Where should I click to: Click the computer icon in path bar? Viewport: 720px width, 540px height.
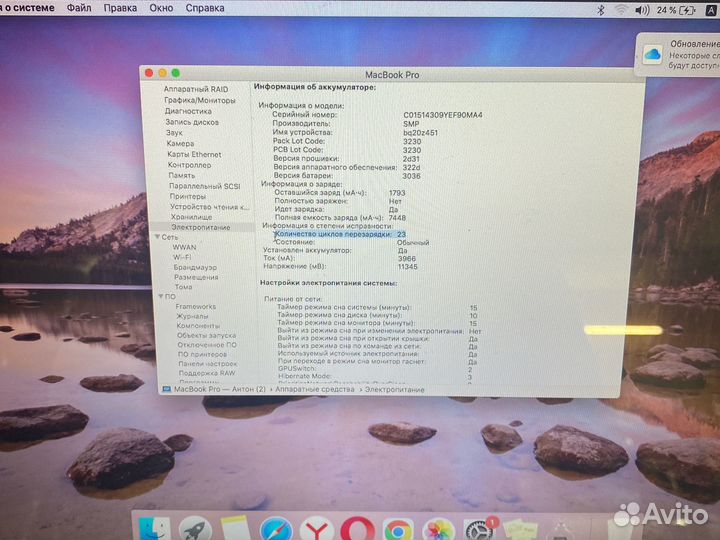[x=166, y=389]
